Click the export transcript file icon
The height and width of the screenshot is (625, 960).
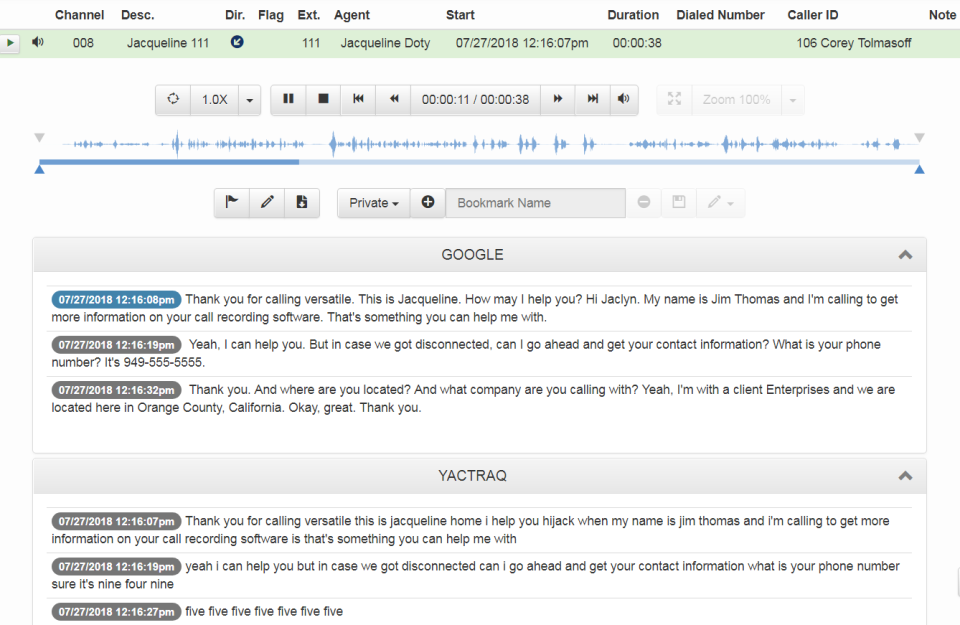pyautogui.click(x=302, y=202)
